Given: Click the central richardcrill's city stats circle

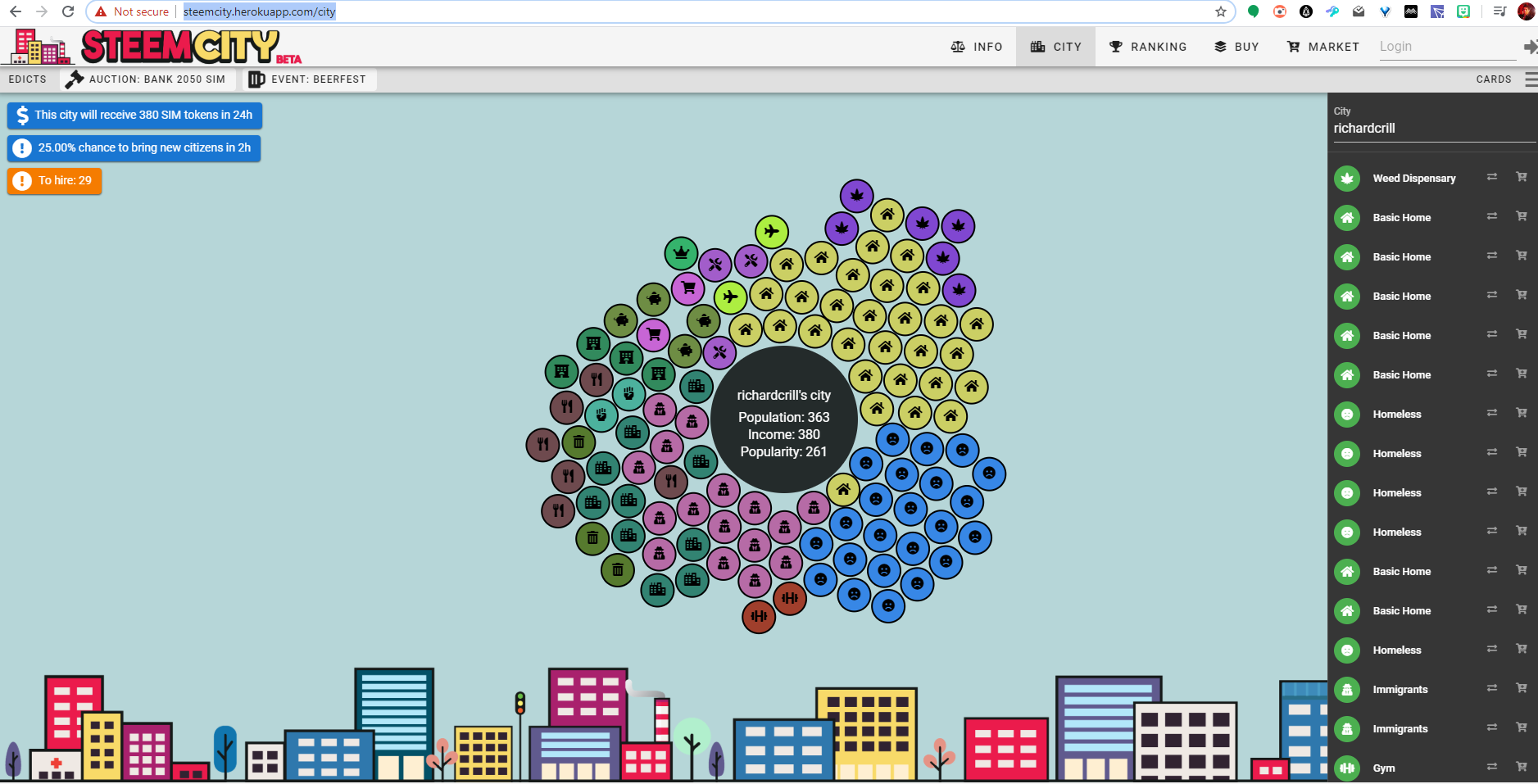Looking at the screenshot, I should (x=783, y=419).
